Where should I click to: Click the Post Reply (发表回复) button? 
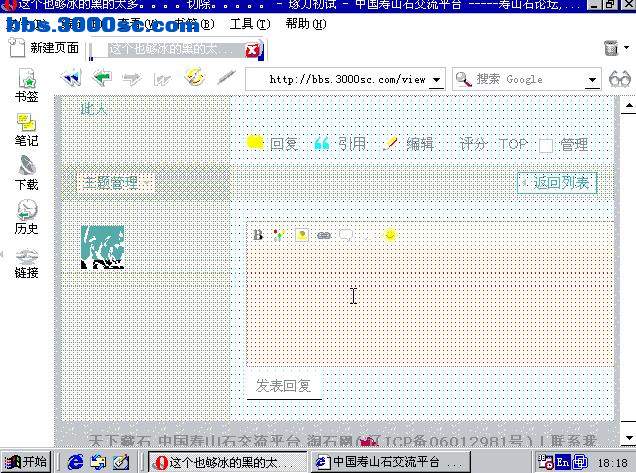tap(284, 385)
